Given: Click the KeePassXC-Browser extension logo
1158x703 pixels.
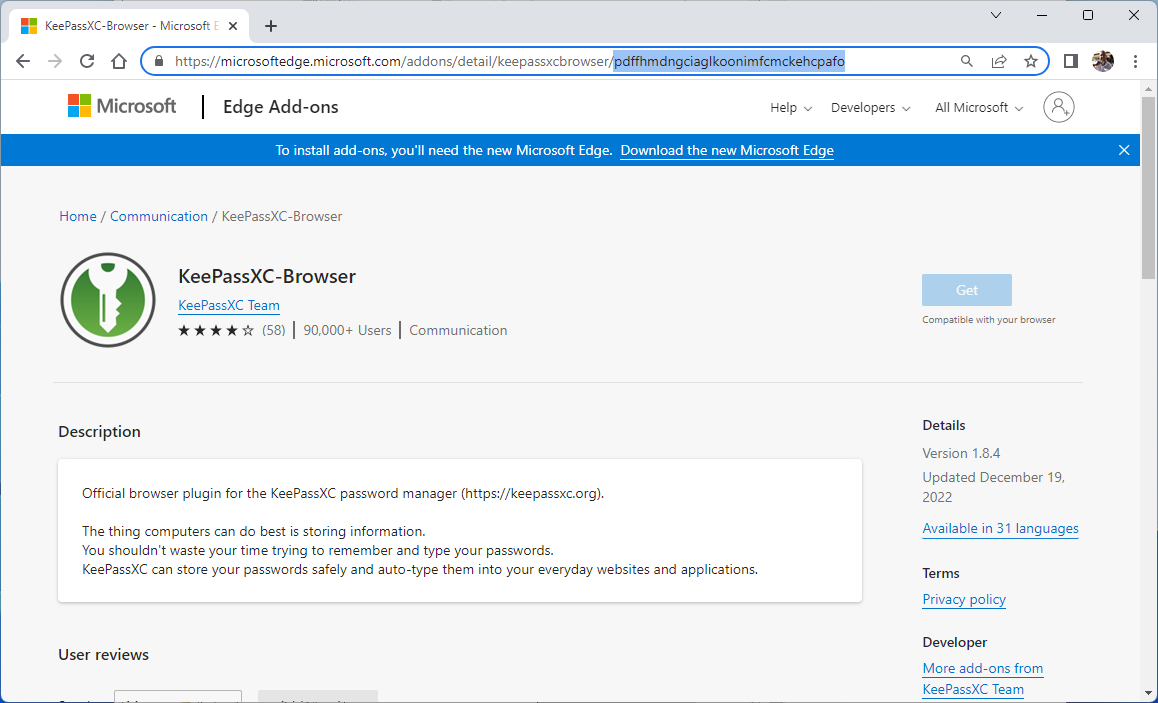Looking at the screenshot, I should [x=107, y=299].
